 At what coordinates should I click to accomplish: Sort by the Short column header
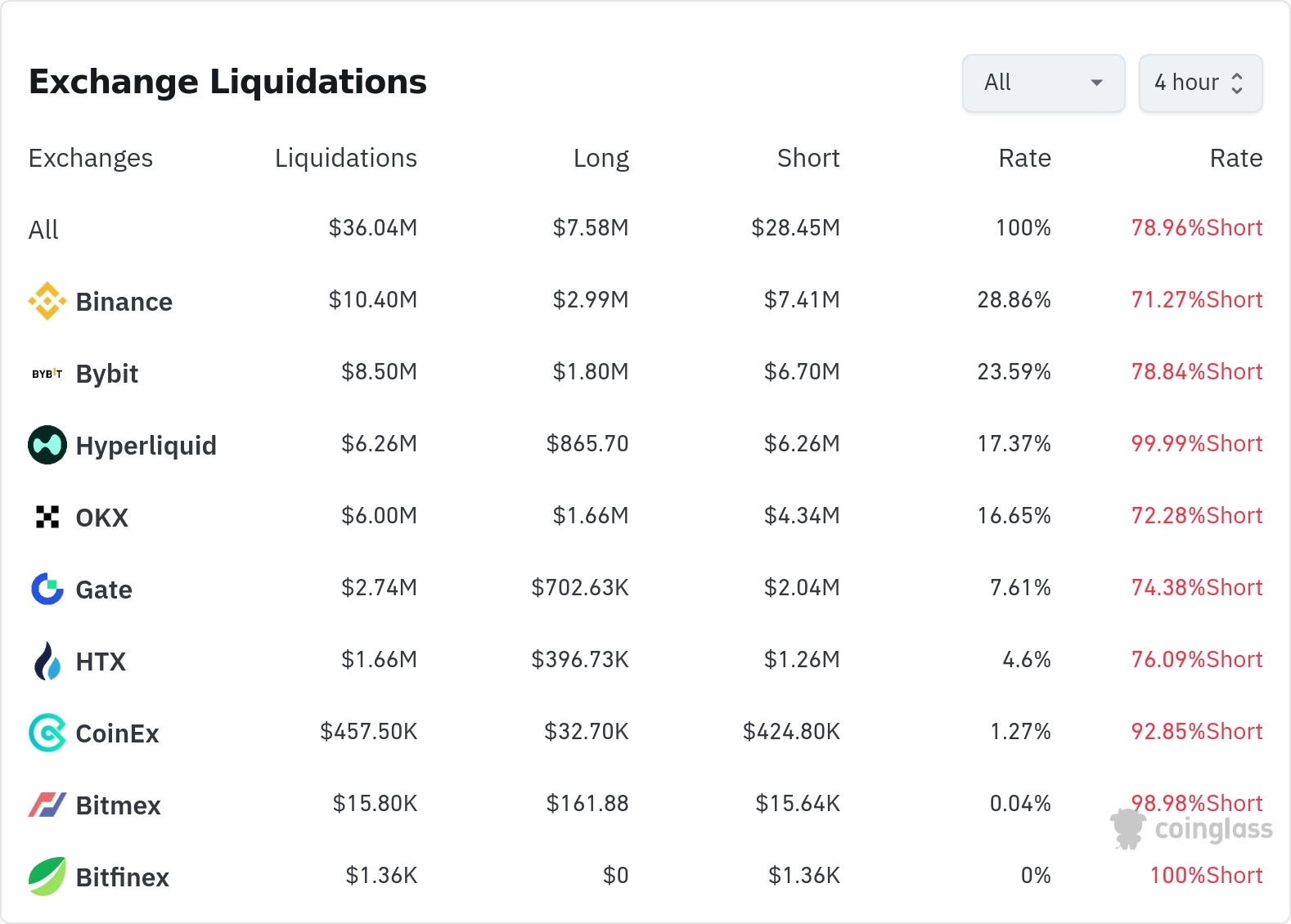tap(808, 158)
